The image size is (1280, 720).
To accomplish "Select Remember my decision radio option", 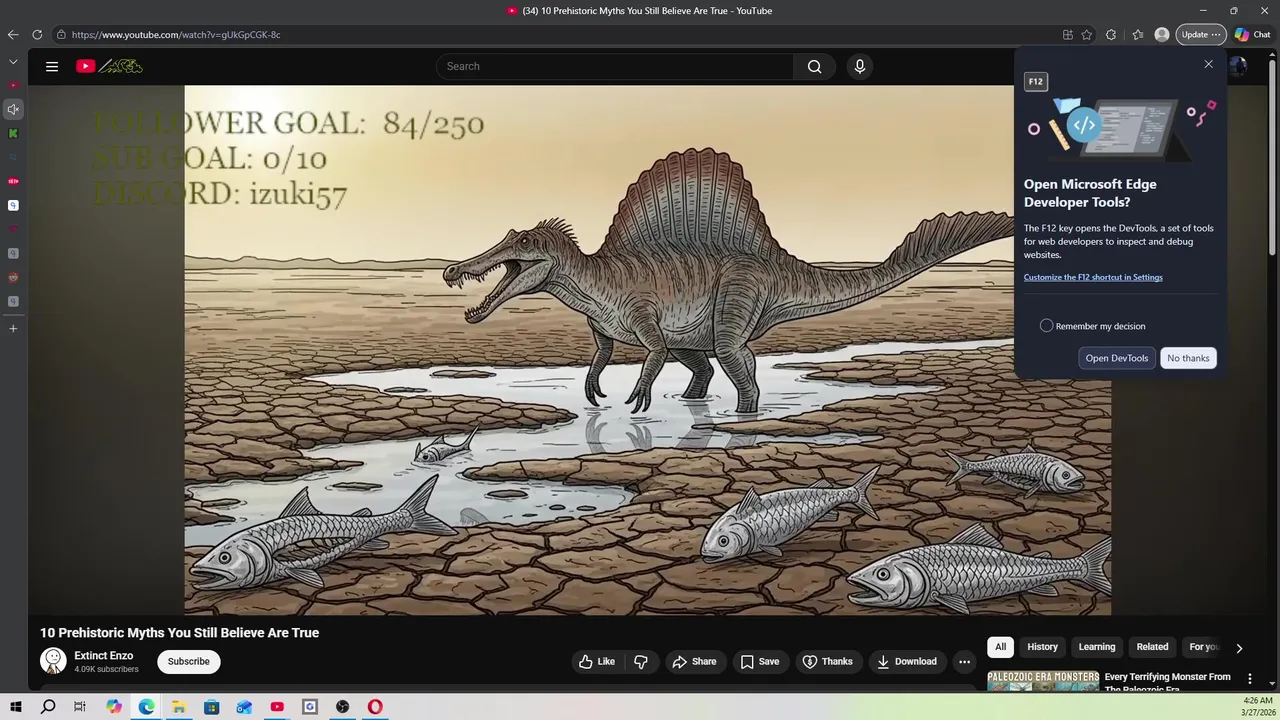I will (1046, 326).
